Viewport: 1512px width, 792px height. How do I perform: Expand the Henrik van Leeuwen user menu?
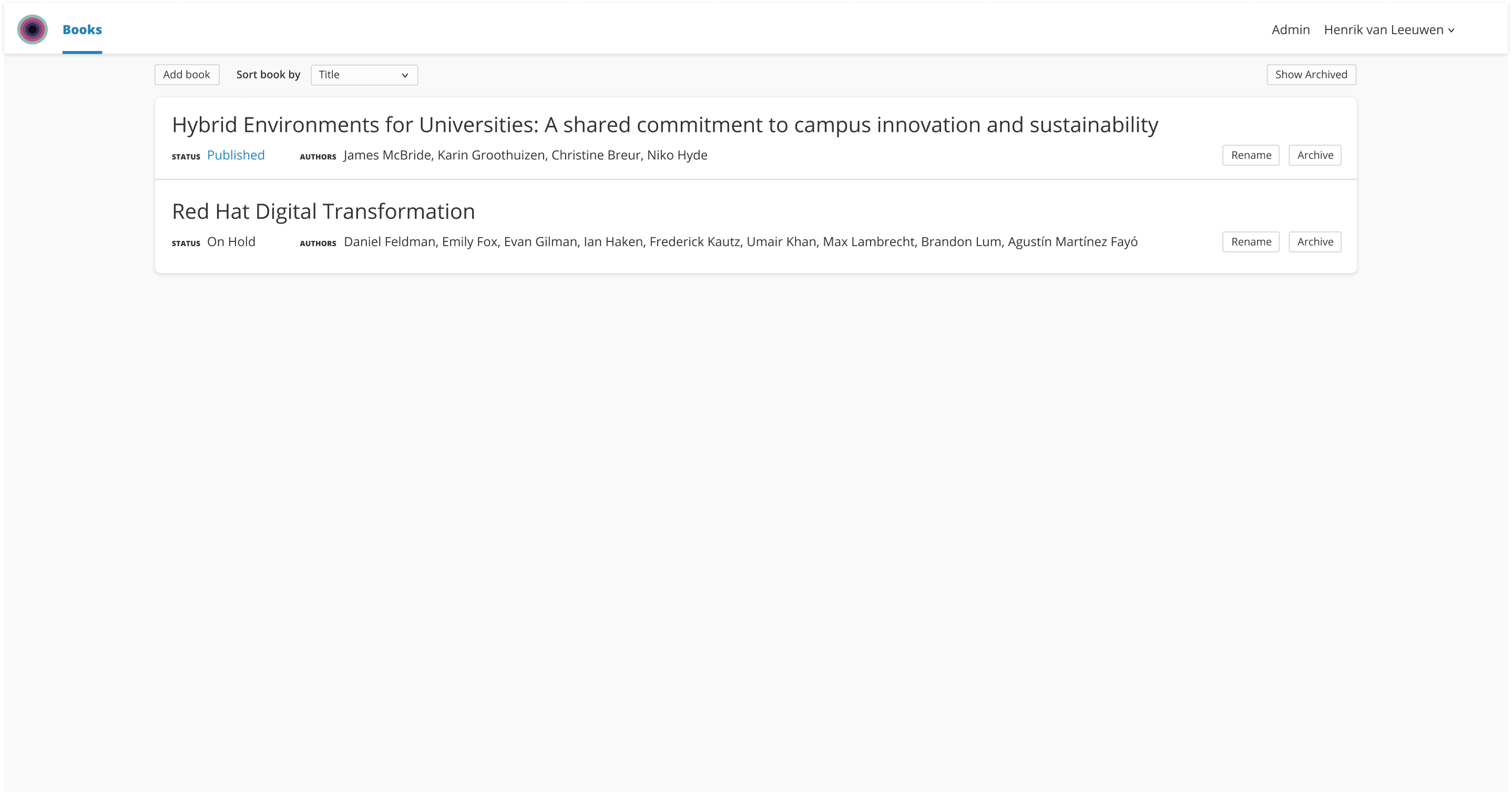(x=1389, y=29)
